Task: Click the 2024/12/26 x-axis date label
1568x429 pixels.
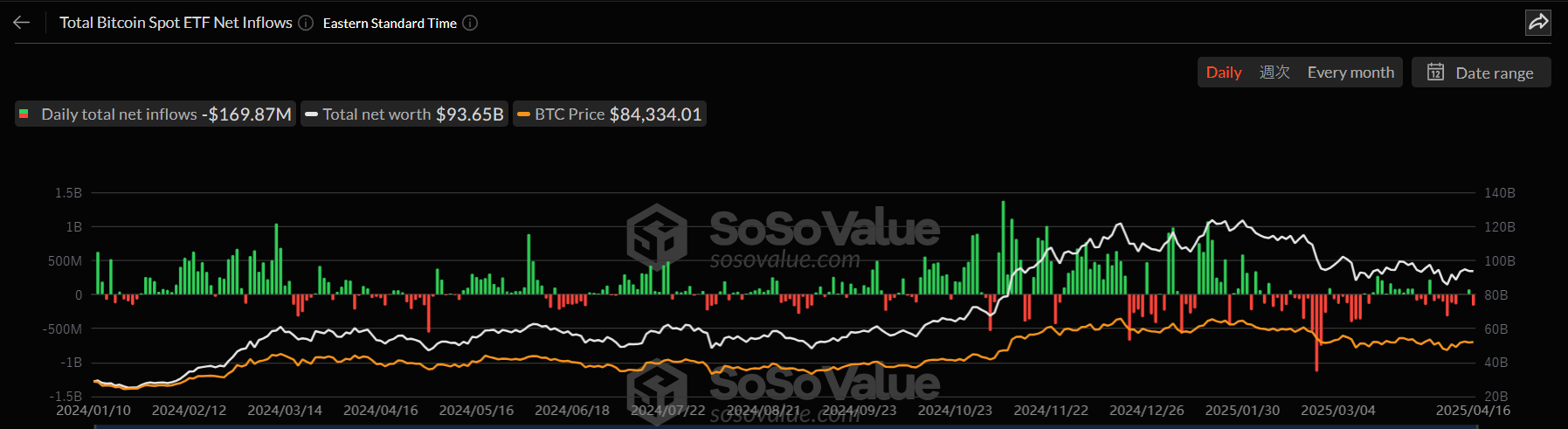Action: click(x=1147, y=411)
